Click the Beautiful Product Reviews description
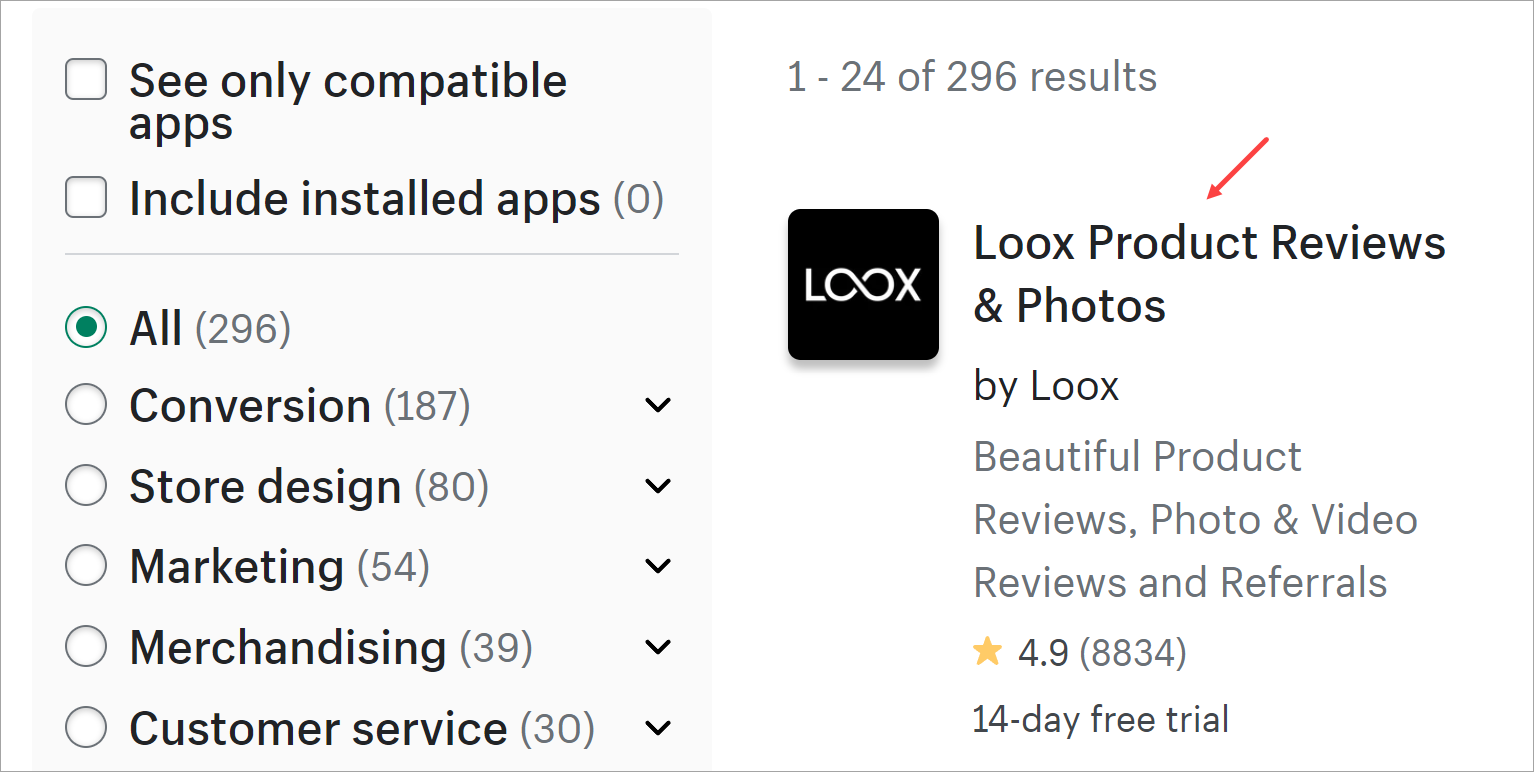The width and height of the screenshot is (1534, 772). pos(1195,519)
